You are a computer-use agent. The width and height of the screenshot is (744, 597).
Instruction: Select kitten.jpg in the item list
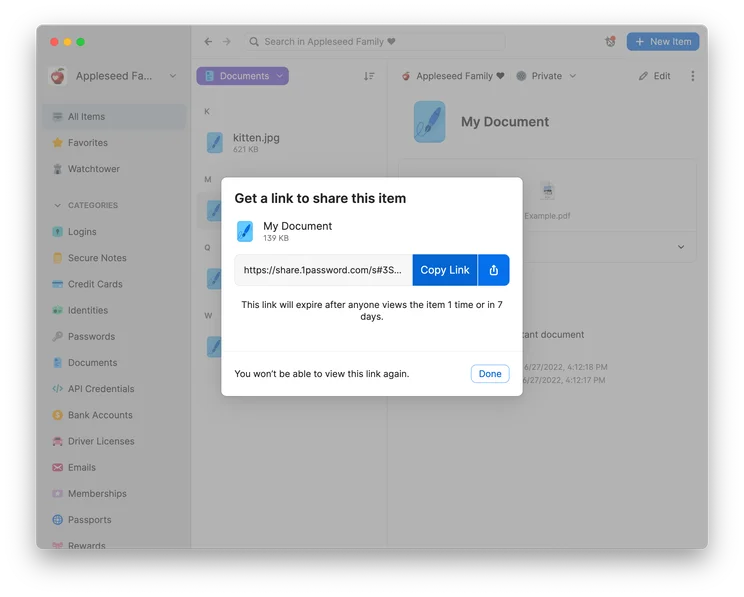[x=289, y=142]
